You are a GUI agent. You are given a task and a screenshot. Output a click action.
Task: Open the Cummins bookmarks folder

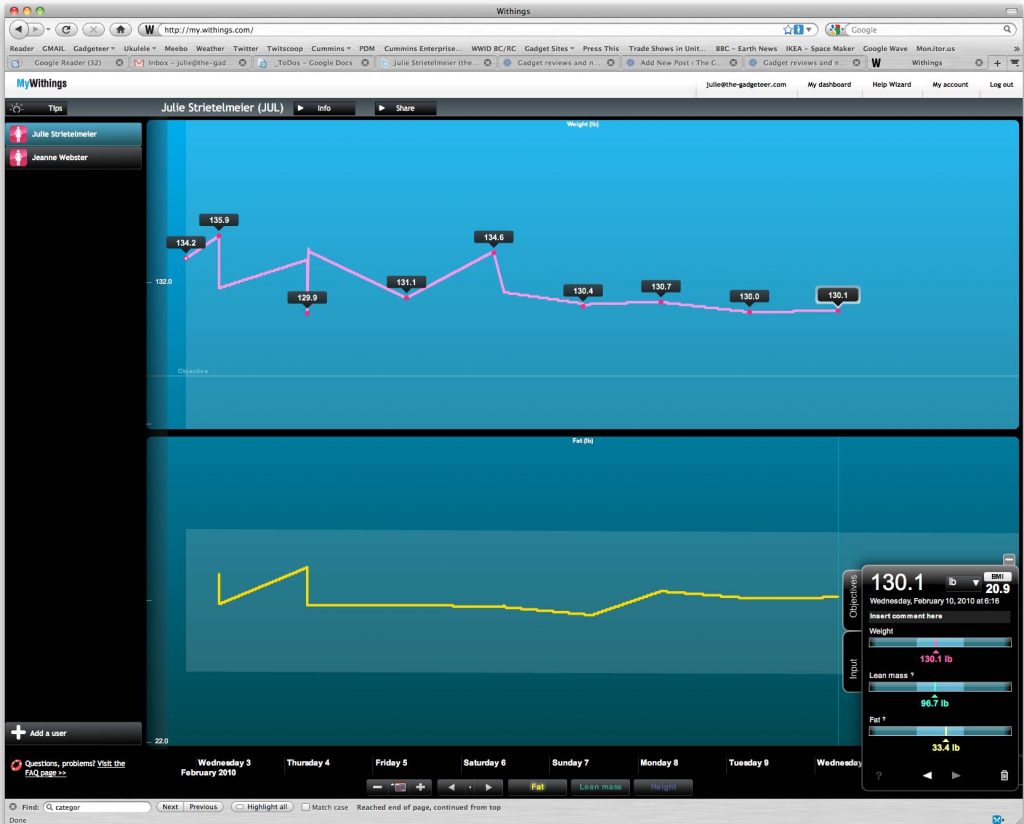330,48
